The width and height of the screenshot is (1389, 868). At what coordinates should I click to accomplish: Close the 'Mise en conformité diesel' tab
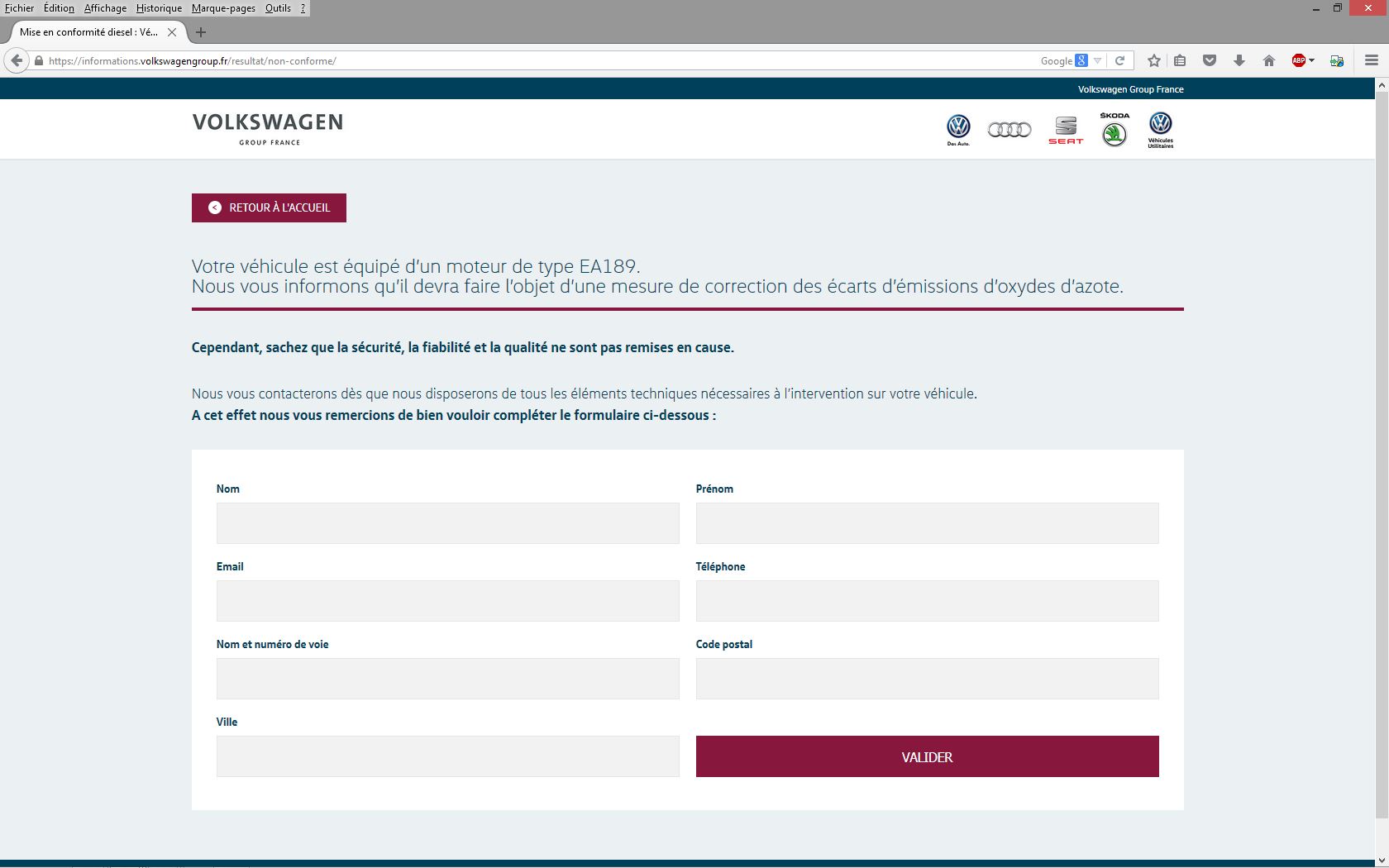coord(172,32)
